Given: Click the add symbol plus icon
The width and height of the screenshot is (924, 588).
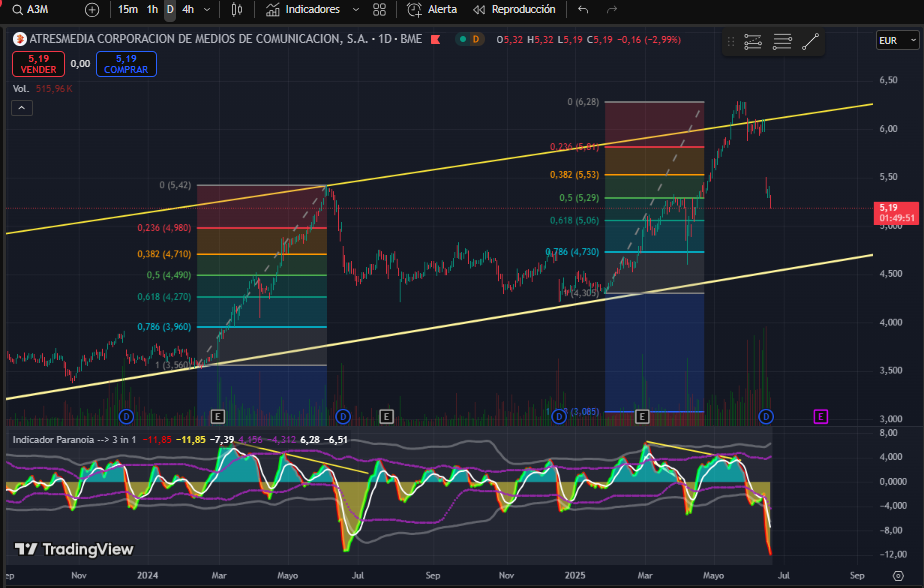Looking at the screenshot, I should [x=92, y=9].
